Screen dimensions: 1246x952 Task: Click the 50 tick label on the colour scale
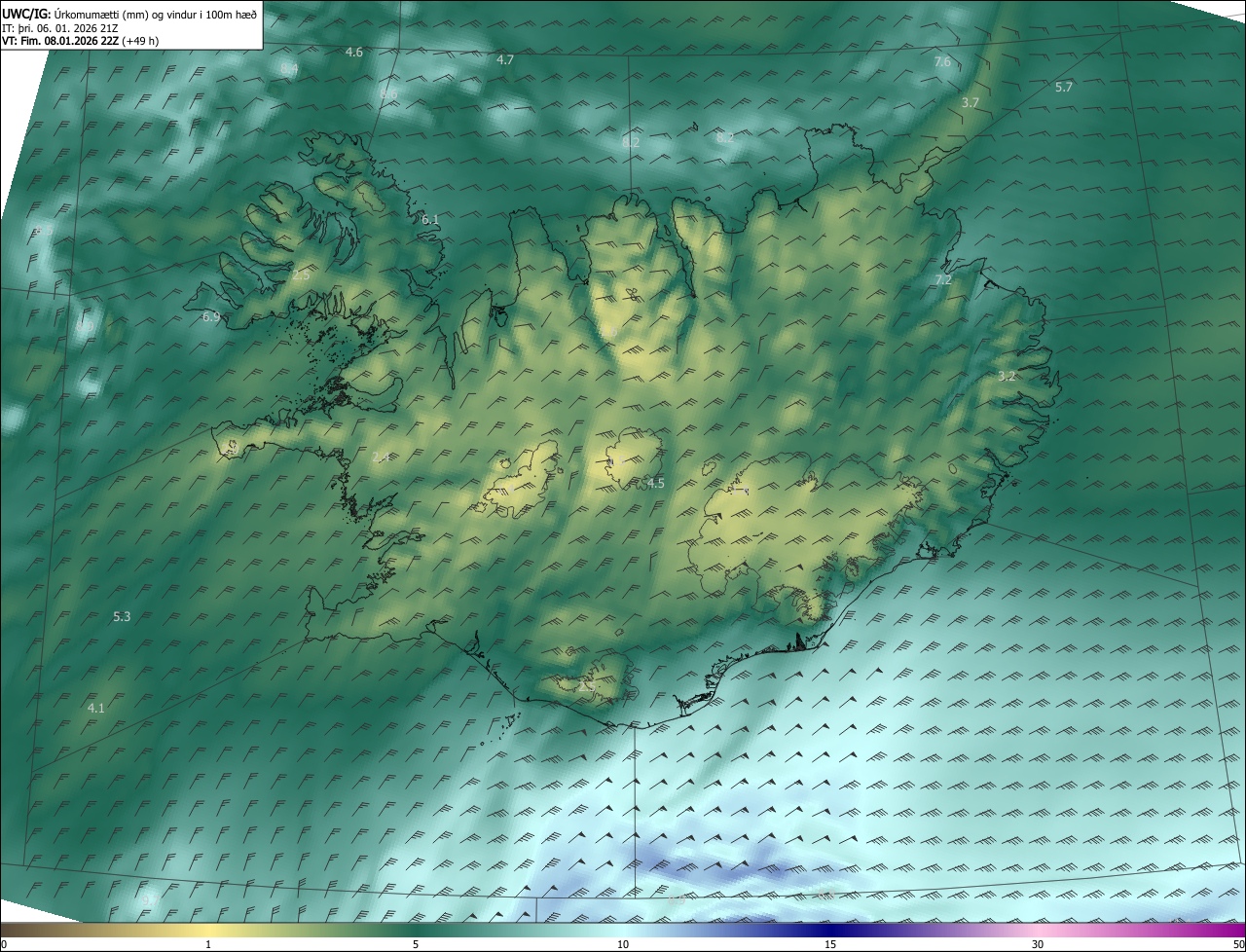[1239, 944]
